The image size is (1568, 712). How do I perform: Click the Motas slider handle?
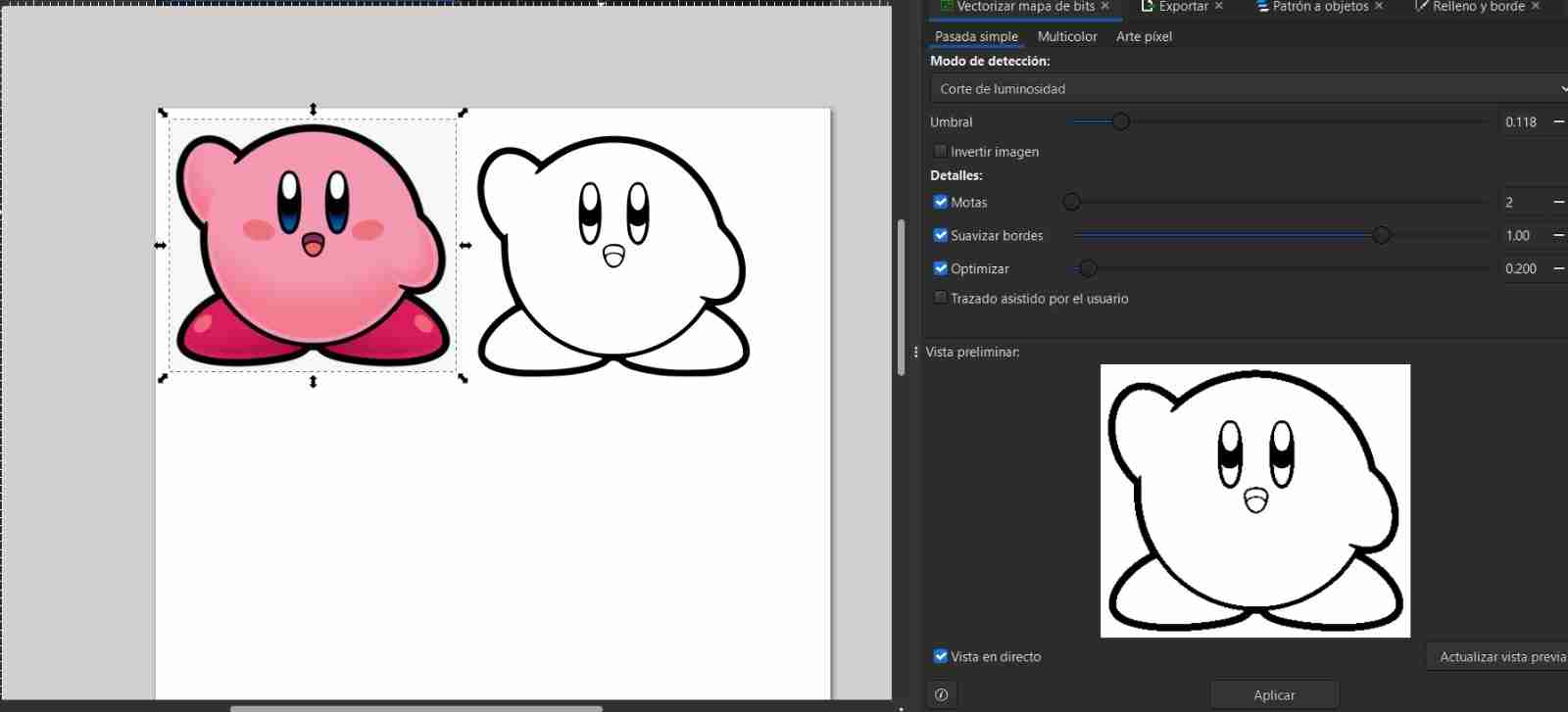pos(1071,202)
